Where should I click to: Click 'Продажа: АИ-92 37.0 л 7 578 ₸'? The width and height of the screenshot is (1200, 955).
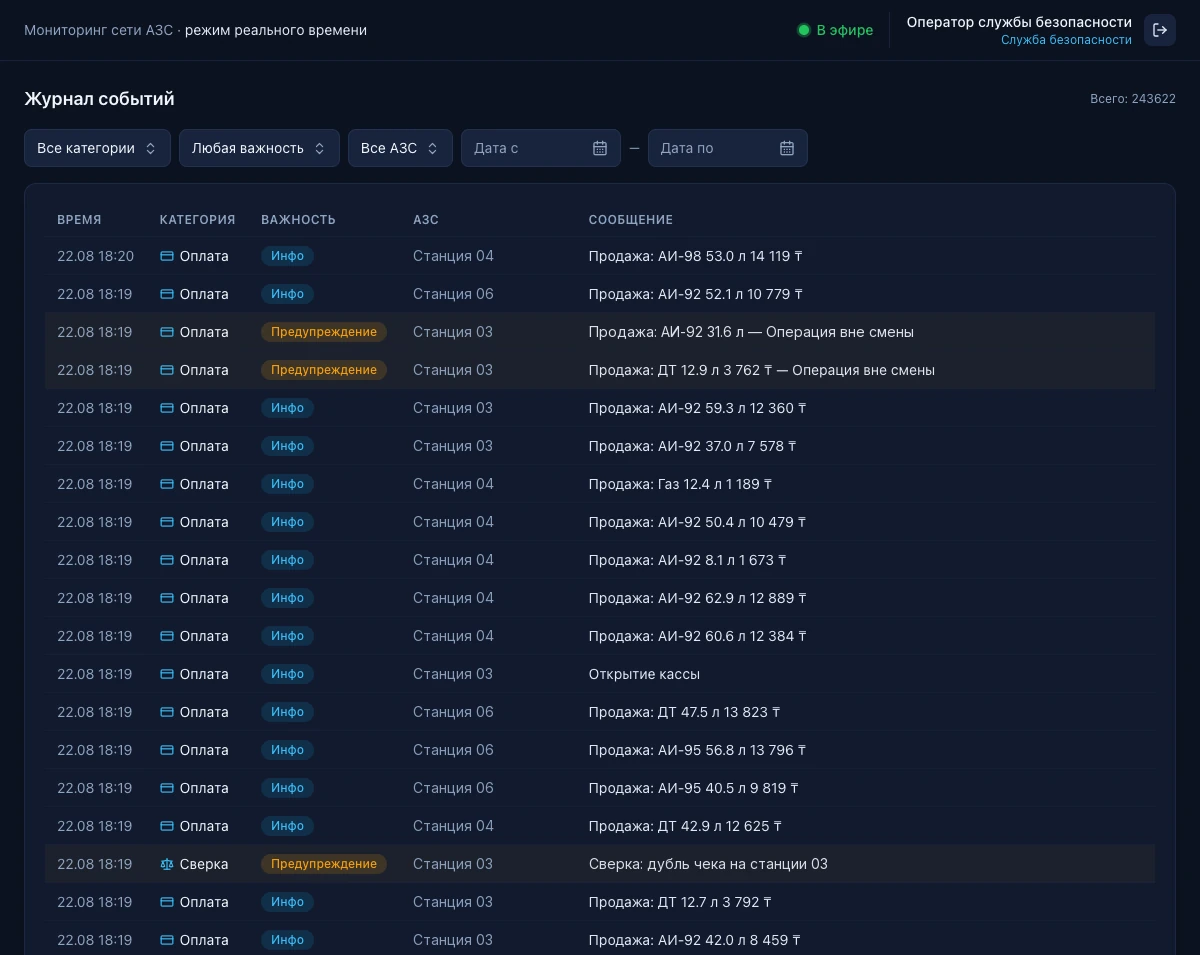[x=692, y=446]
